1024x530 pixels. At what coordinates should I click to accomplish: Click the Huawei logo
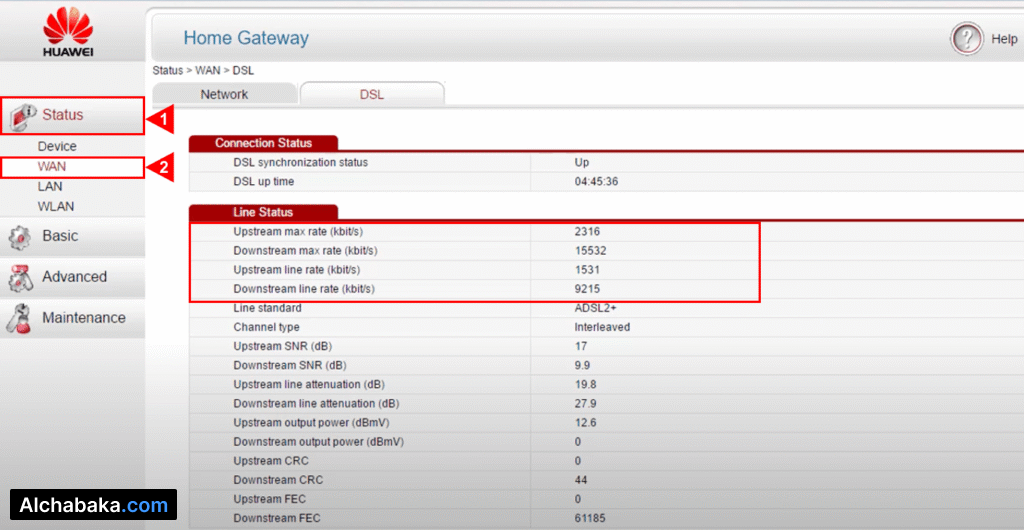point(68,32)
